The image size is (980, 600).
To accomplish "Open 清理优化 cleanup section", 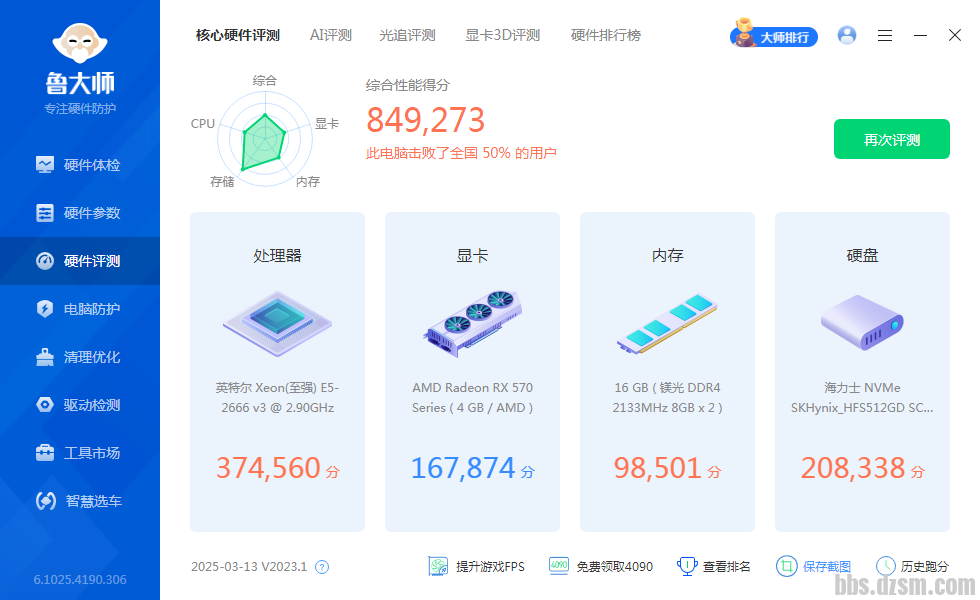I will (80, 357).
